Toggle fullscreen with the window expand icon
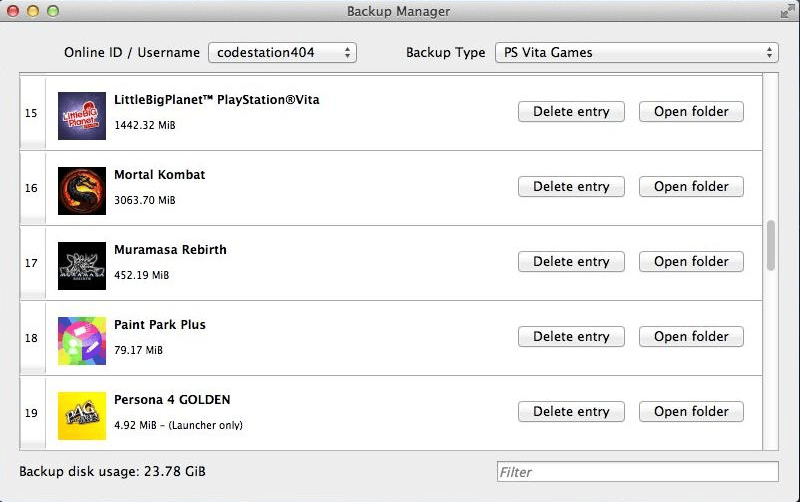This screenshot has height=502, width=800. tap(787, 11)
